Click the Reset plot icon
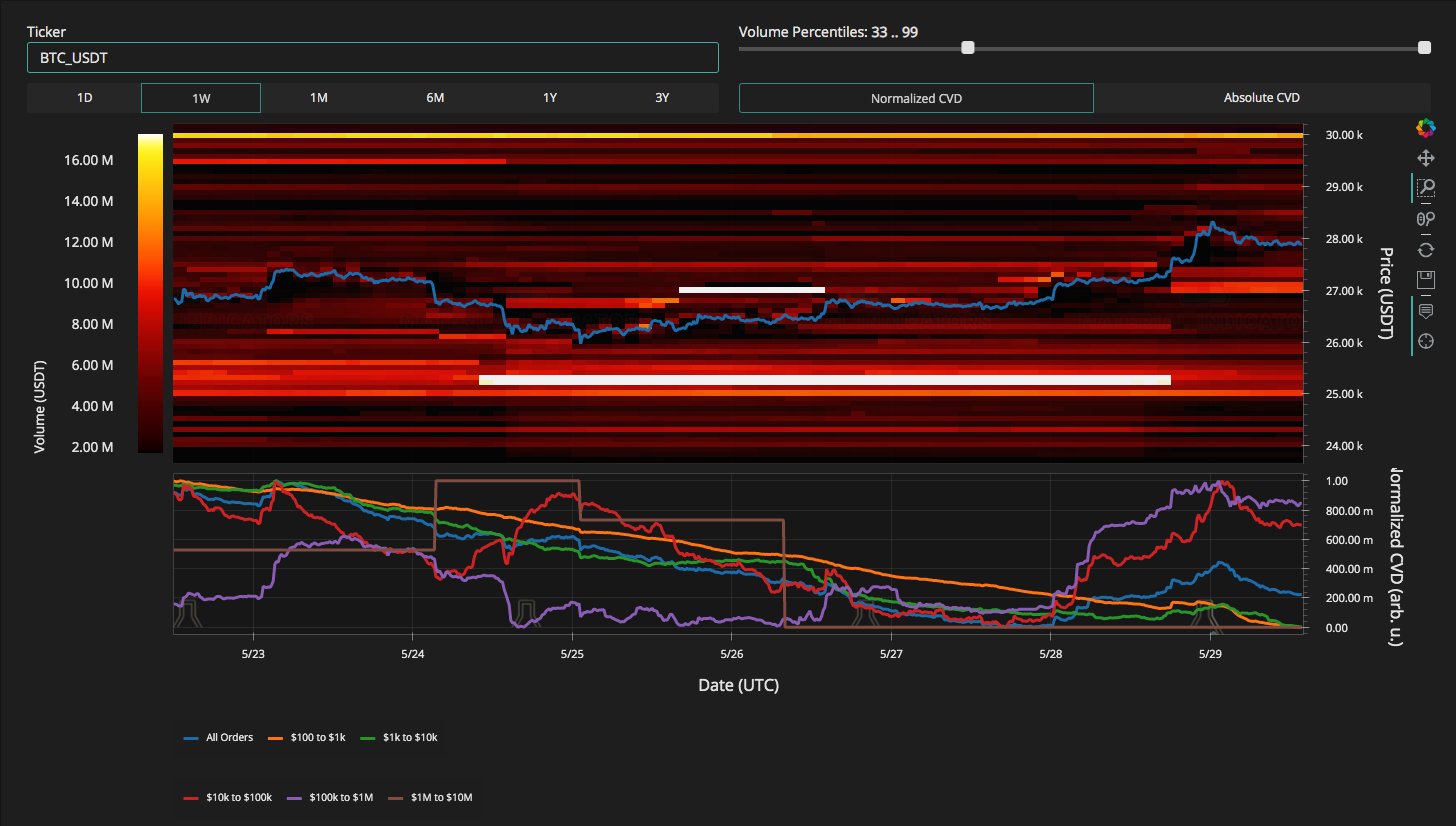Image resolution: width=1456 pixels, height=826 pixels. [x=1425, y=249]
